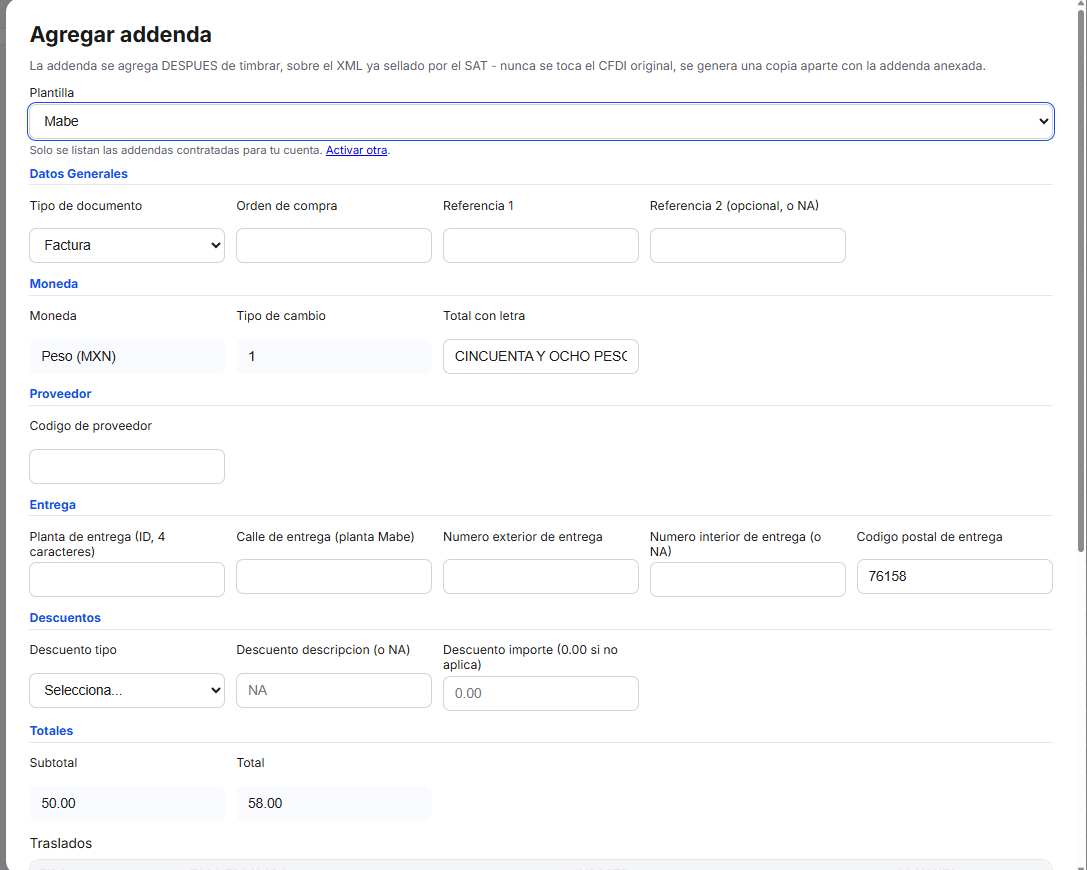Focus the Descuento importe field
This screenshot has height=870, width=1087.
541,693
